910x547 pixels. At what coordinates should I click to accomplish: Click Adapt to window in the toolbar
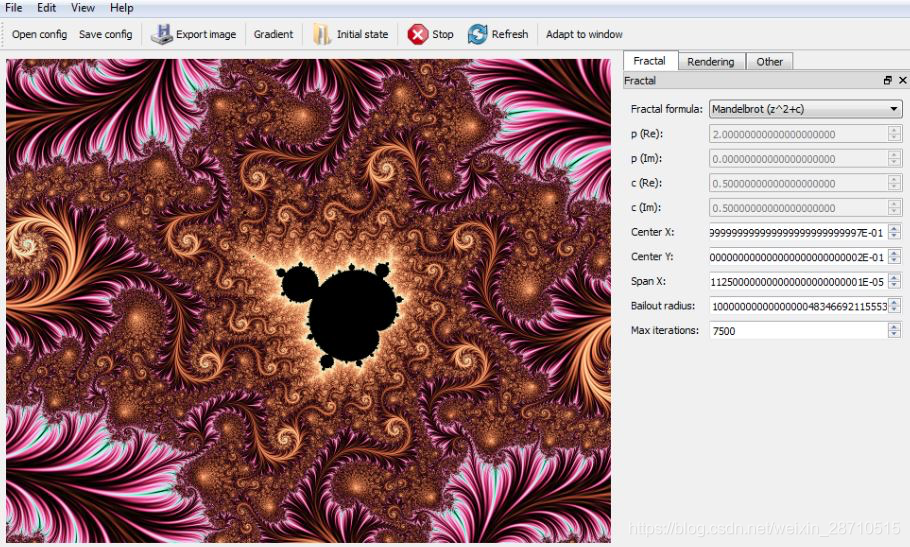point(584,34)
